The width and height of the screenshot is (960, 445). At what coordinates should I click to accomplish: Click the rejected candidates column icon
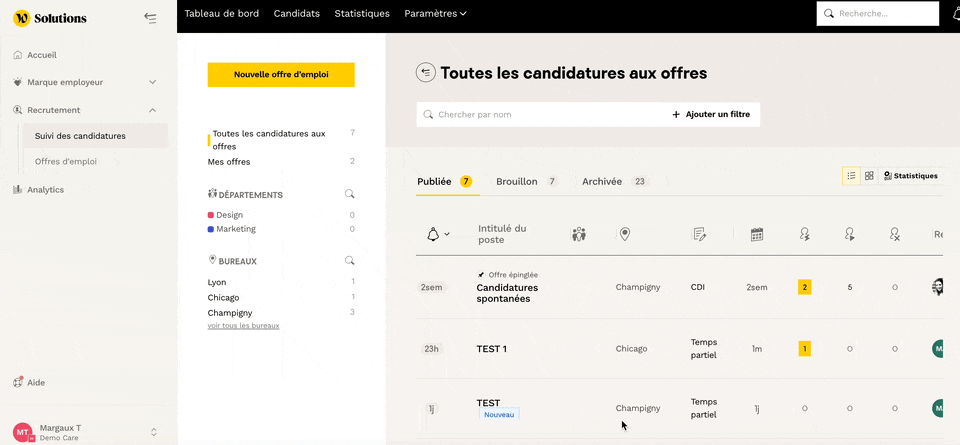coord(894,234)
